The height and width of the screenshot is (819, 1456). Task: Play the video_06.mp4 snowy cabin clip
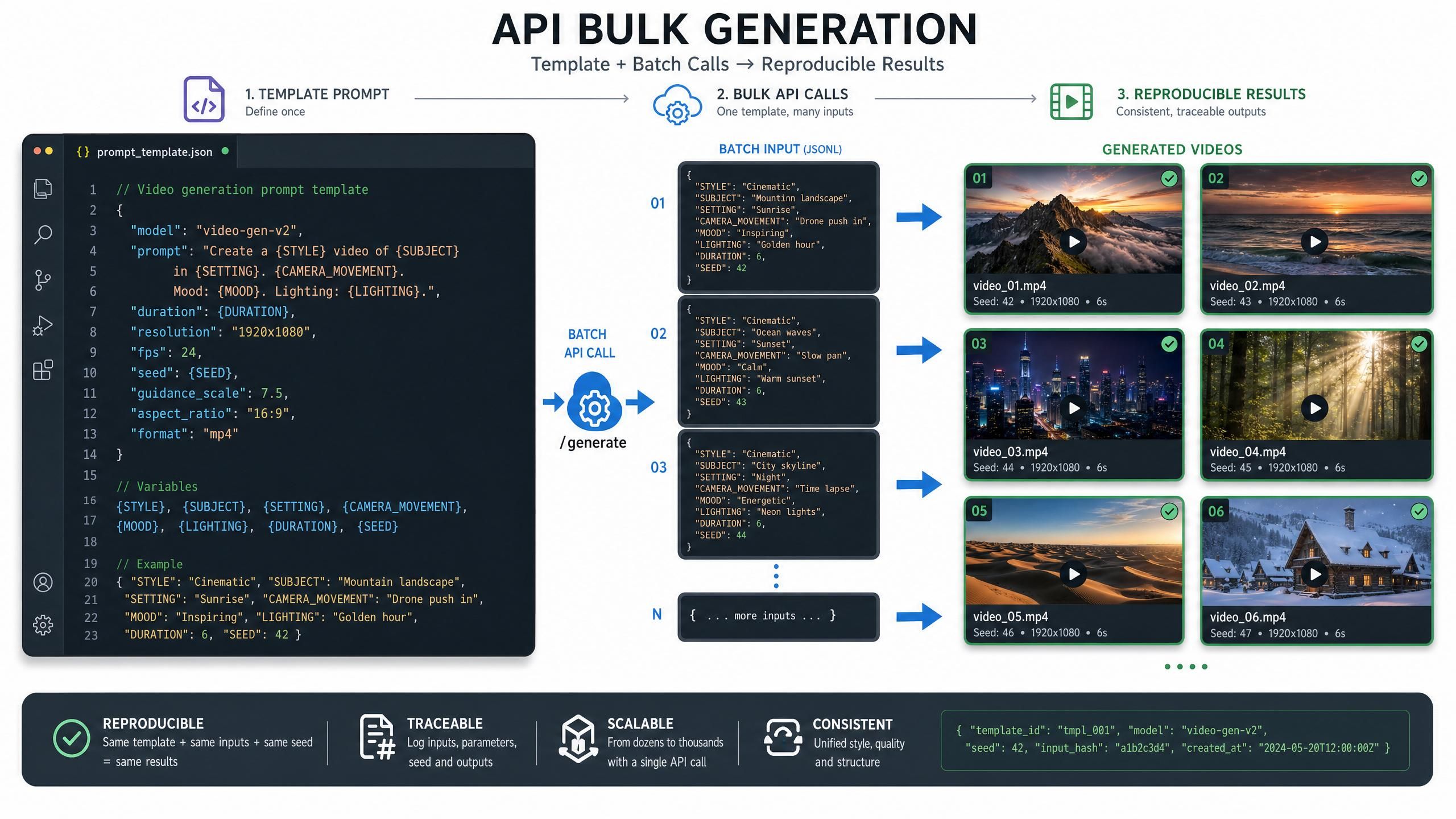1314,574
